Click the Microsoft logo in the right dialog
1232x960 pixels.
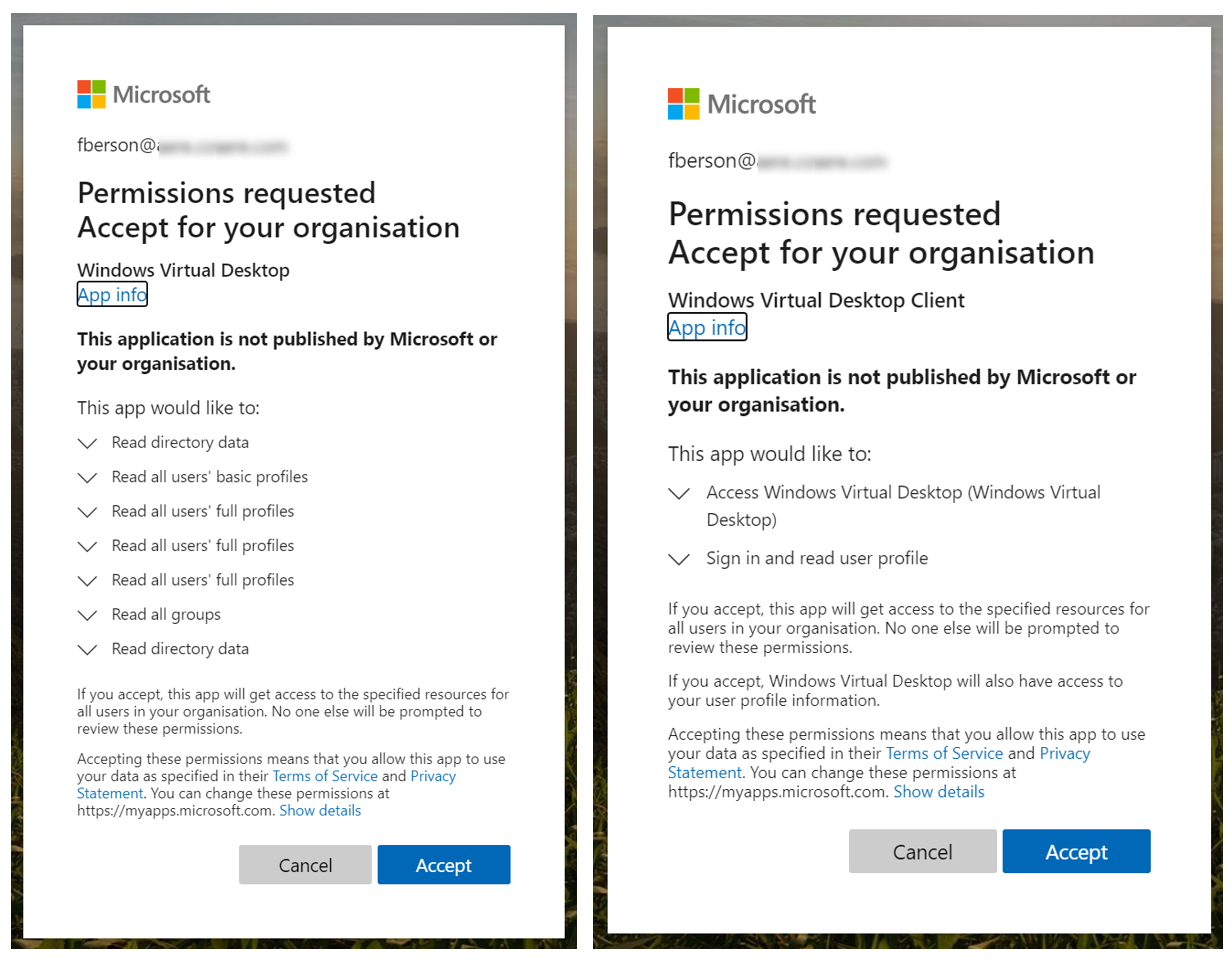pyautogui.click(x=742, y=104)
